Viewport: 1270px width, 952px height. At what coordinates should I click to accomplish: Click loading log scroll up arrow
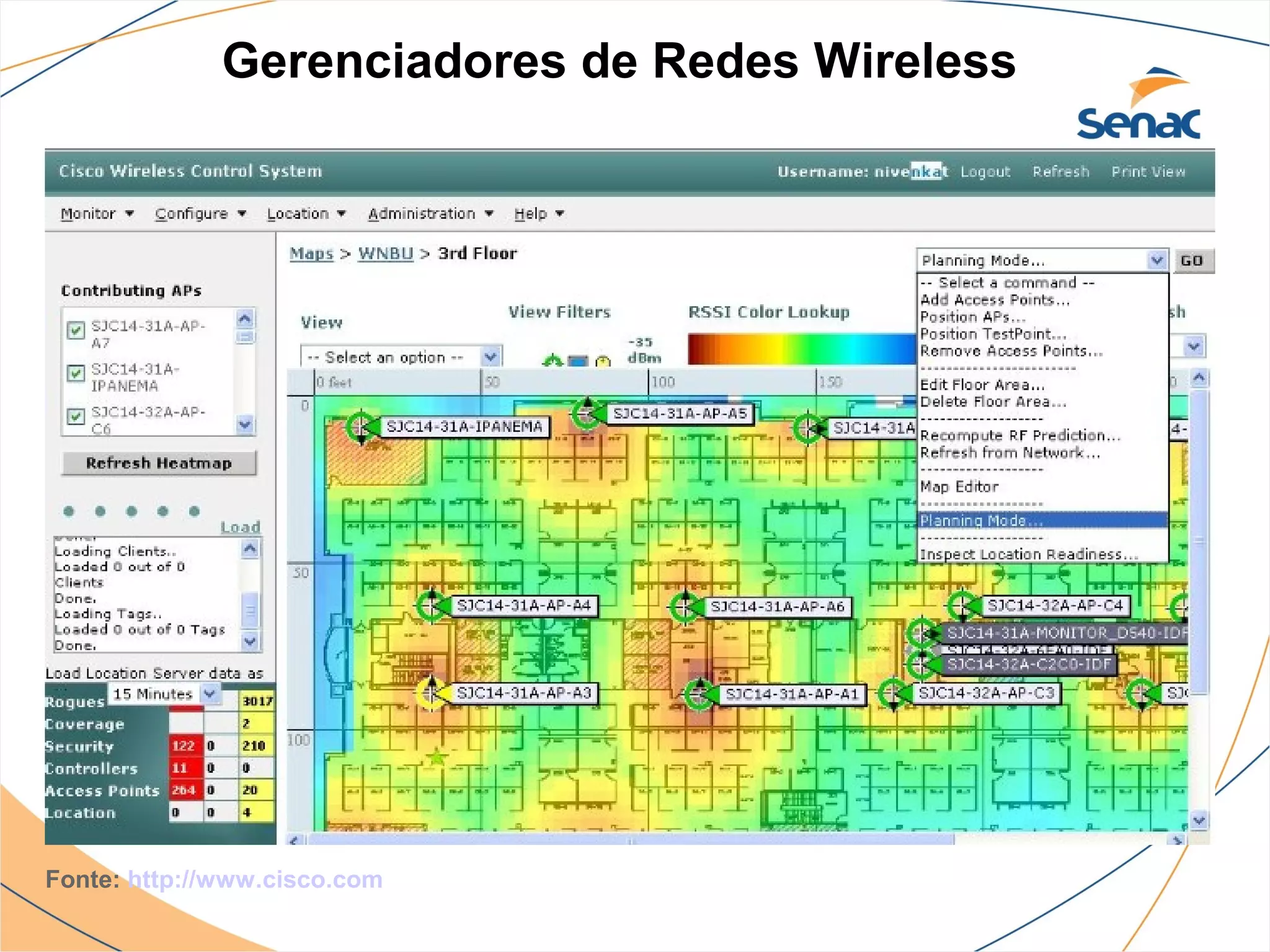point(250,549)
